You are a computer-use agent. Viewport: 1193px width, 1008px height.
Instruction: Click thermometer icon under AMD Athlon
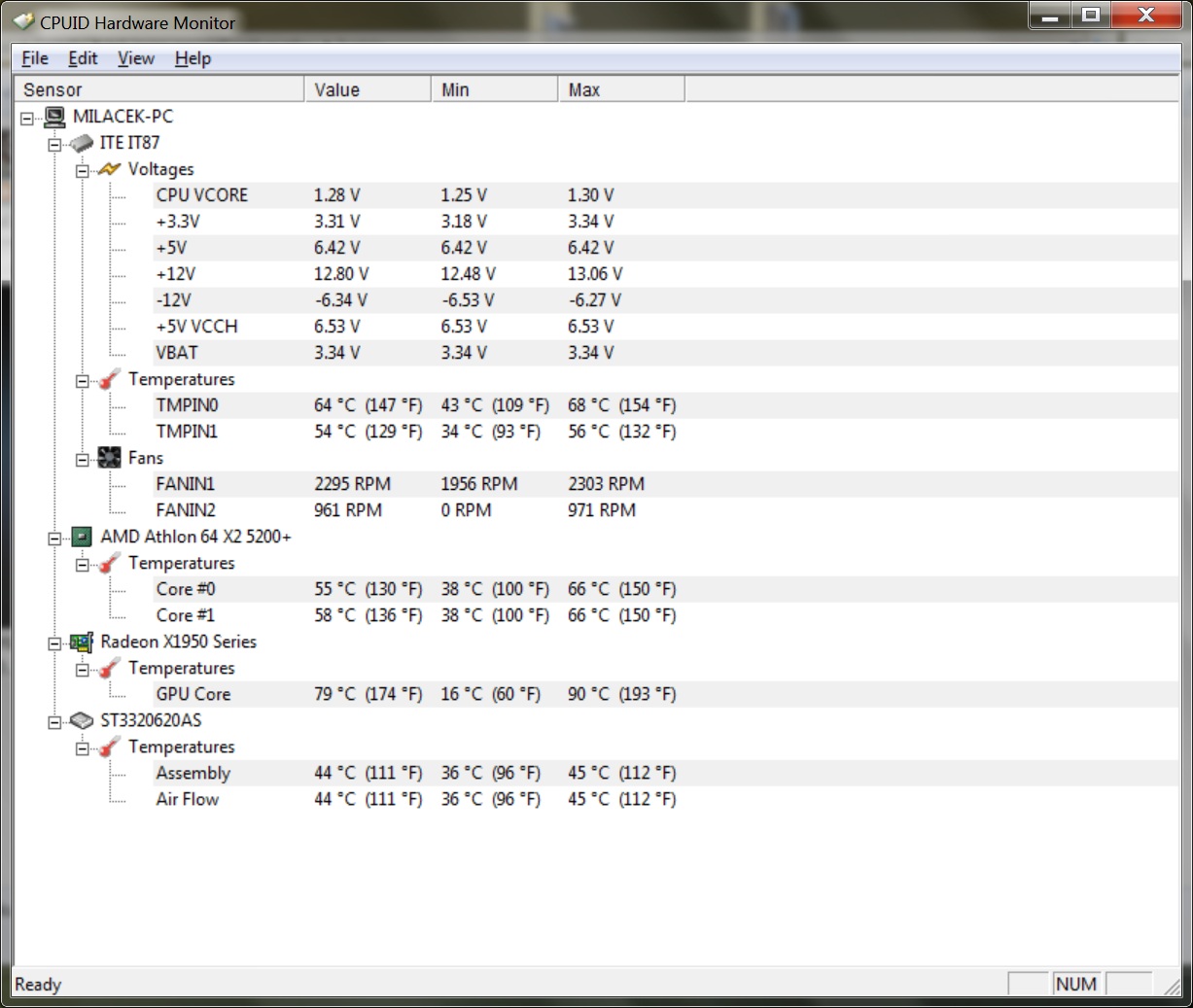[x=109, y=563]
